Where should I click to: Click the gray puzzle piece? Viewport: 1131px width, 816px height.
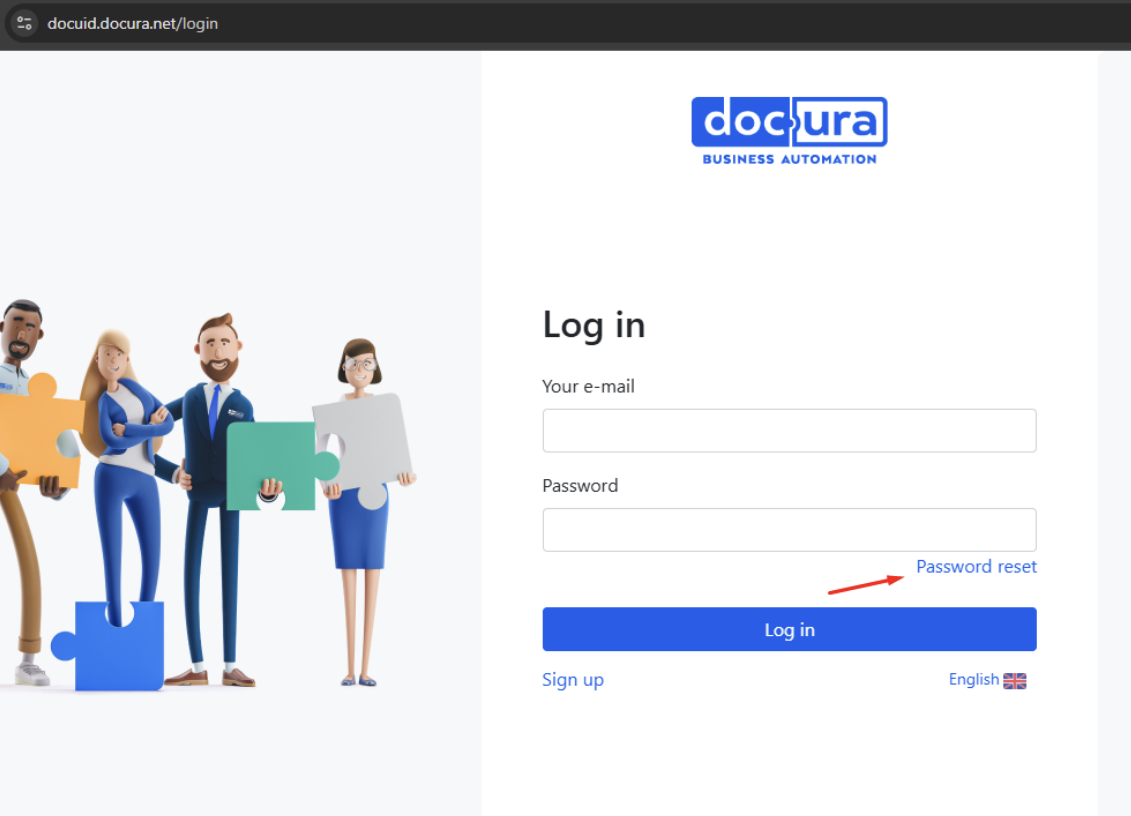pos(364,440)
